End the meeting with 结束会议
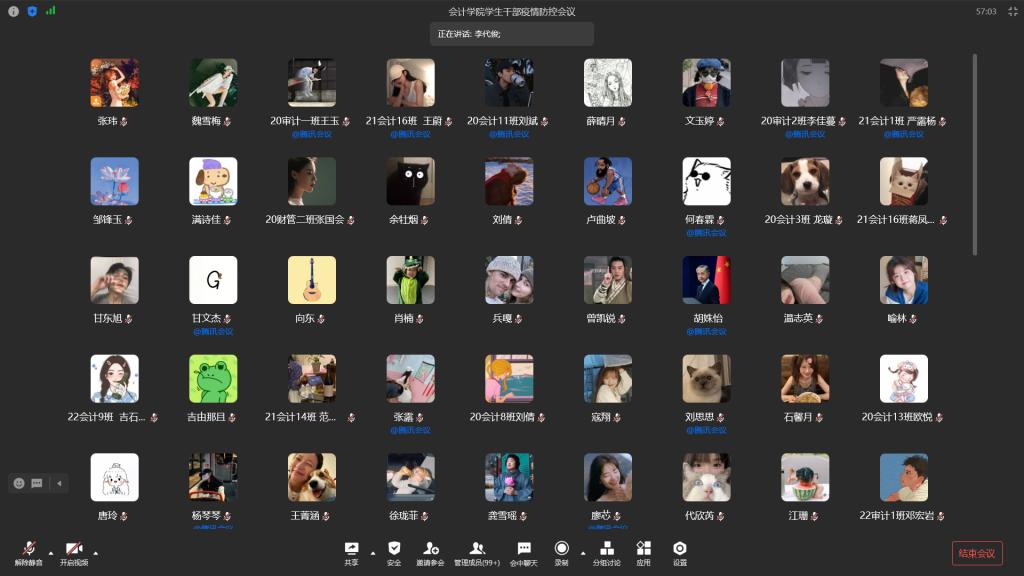The image size is (1024, 576). tap(976, 553)
